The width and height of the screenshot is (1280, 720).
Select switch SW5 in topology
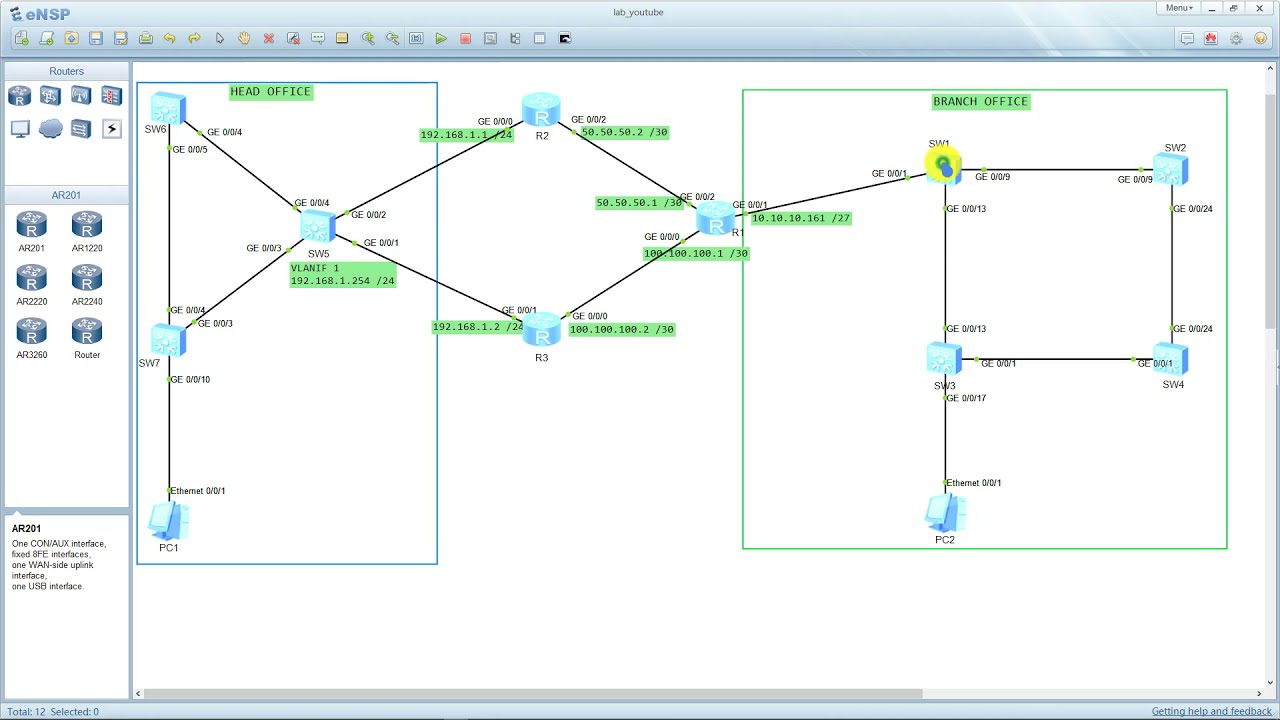pyautogui.click(x=318, y=227)
